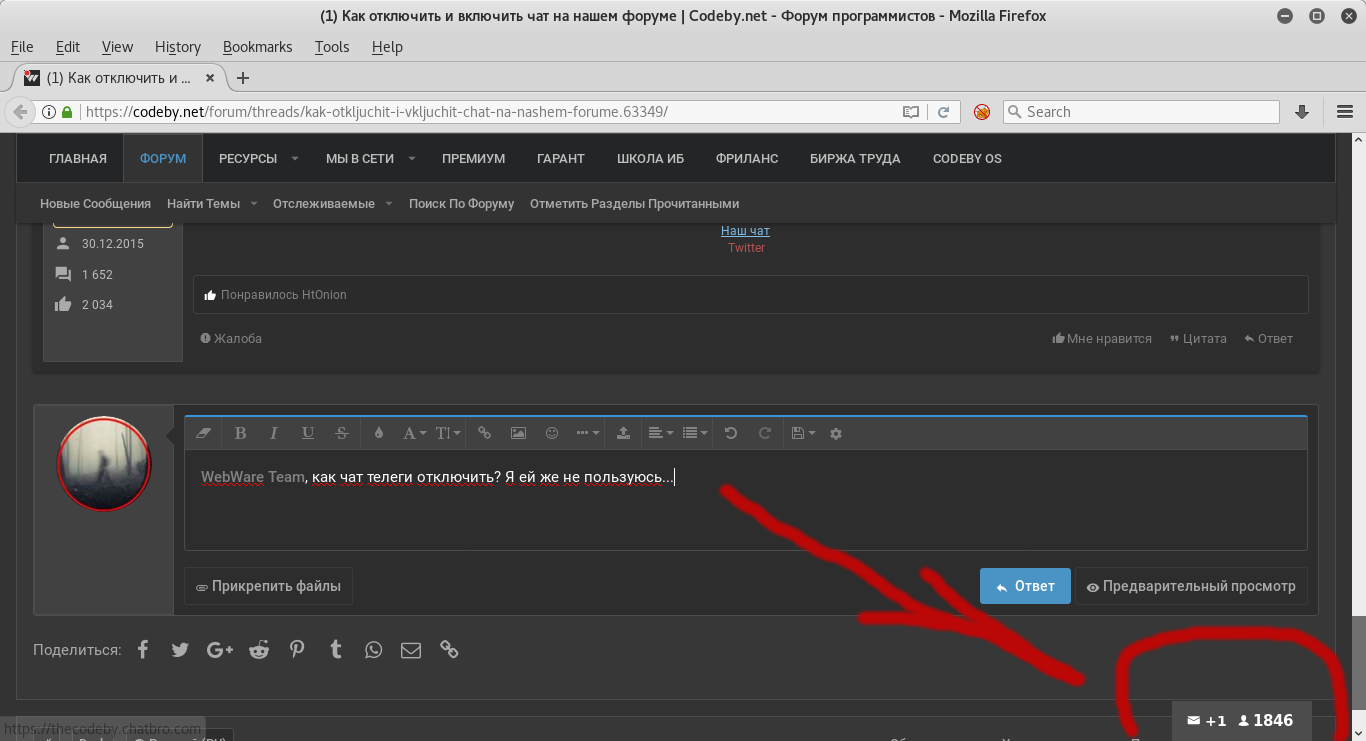Expand the РЕСУРСЫ navigation dropdown arrow
Image resolution: width=1366 pixels, height=741 pixels.
(x=295, y=159)
